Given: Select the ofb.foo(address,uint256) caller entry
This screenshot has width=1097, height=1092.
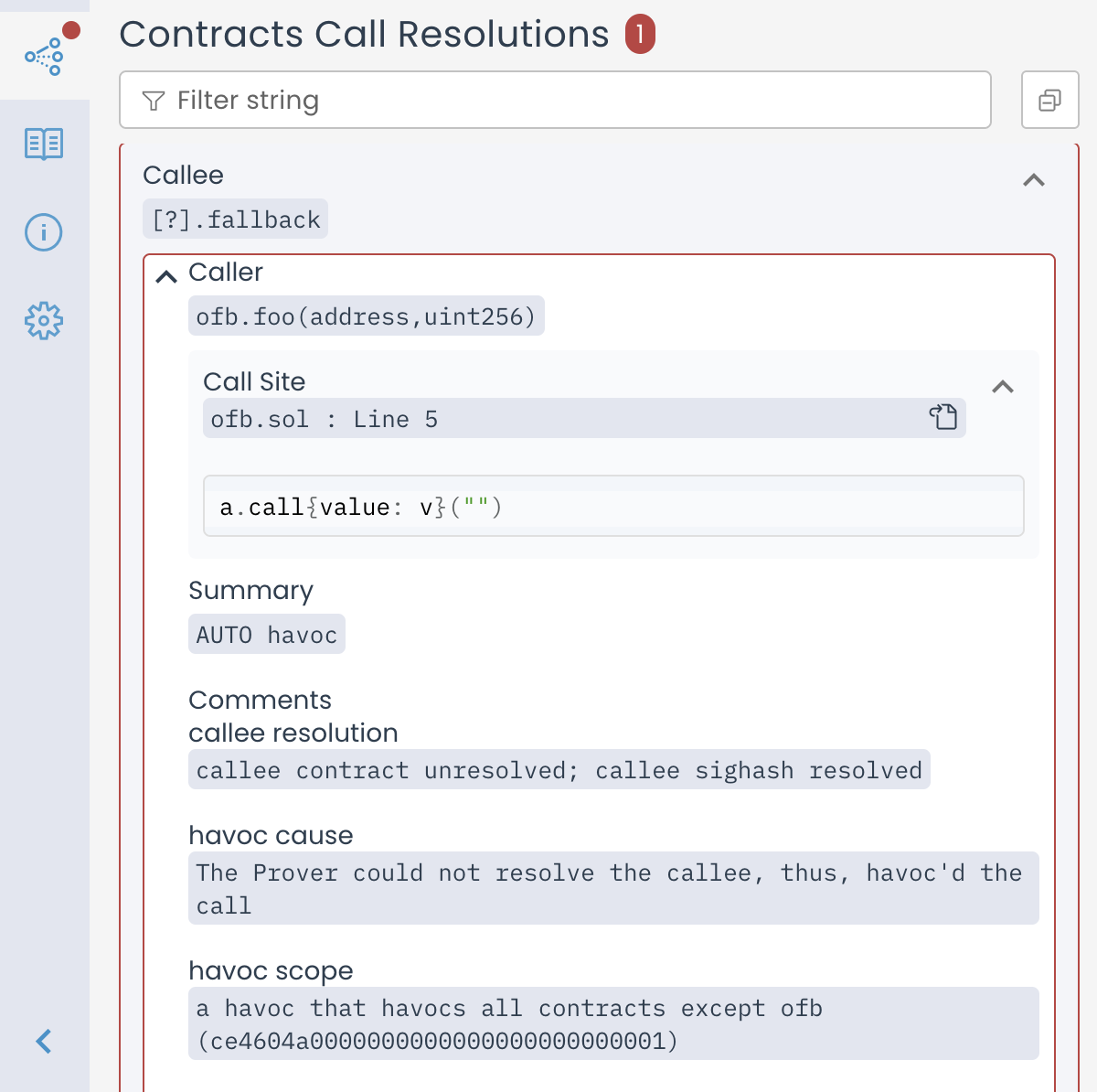Looking at the screenshot, I should pyautogui.click(x=366, y=316).
